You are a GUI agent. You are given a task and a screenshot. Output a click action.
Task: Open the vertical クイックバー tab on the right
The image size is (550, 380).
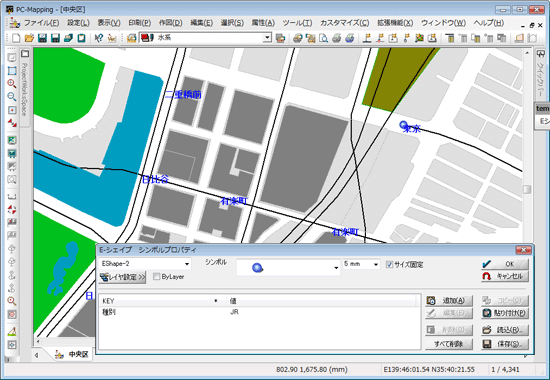pyautogui.click(x=540, y=79)
